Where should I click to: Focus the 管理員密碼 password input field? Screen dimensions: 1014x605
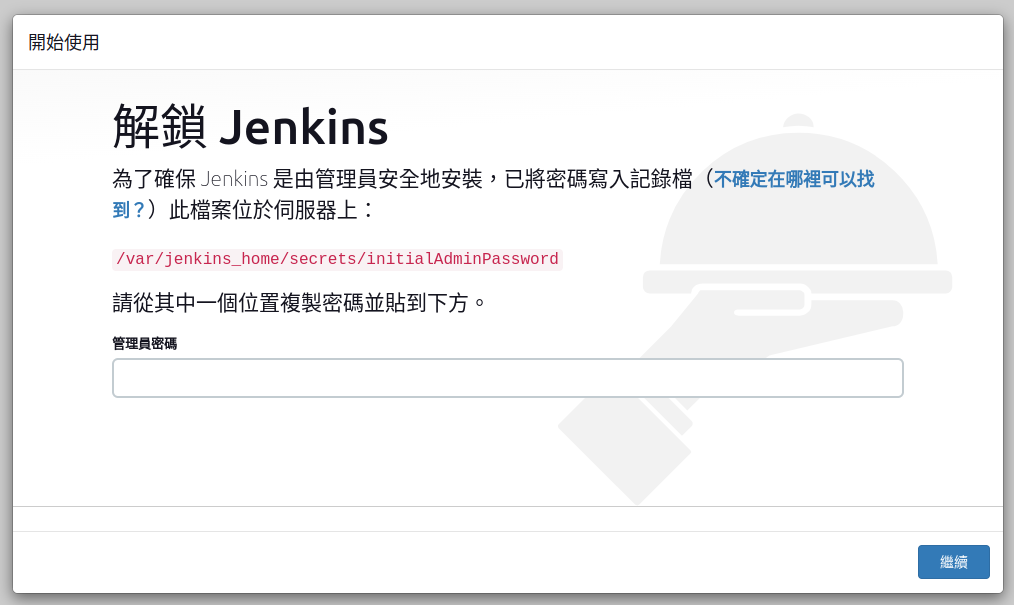[x=508, y=378]
